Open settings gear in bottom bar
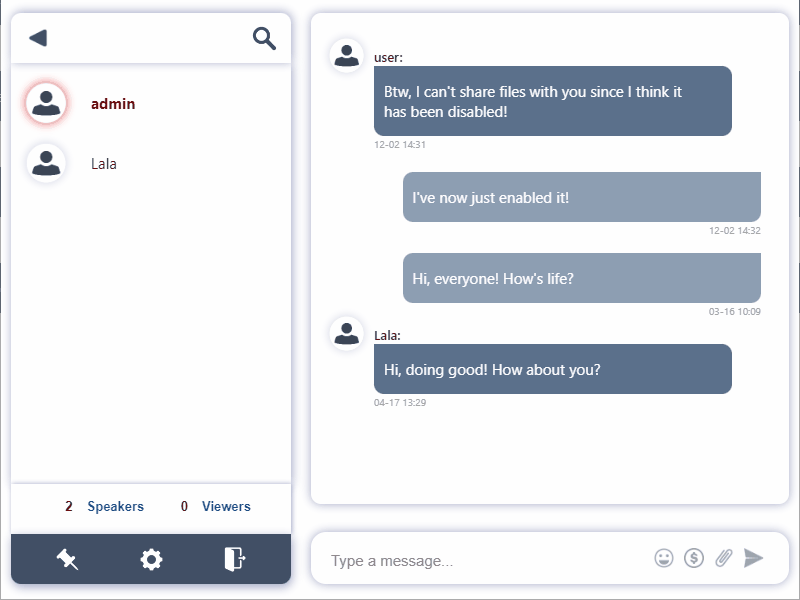Viewport: 800px width, 600px height. [151, 559]
